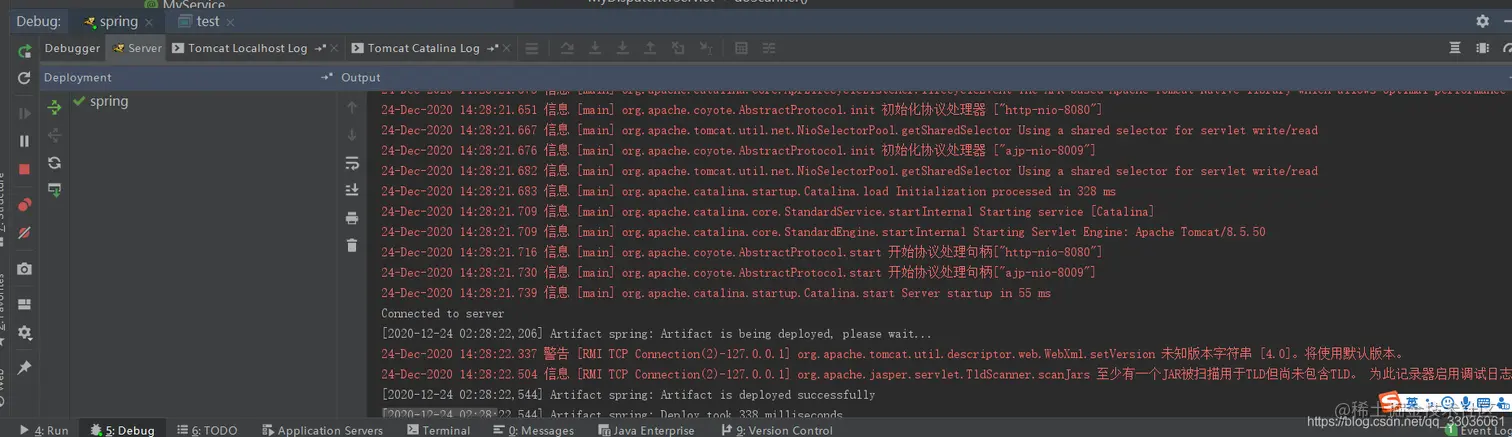The height and width of the screenshot is (437, 1512).
Task: Click Force Step Into icon
Action: tap(622, 48)
